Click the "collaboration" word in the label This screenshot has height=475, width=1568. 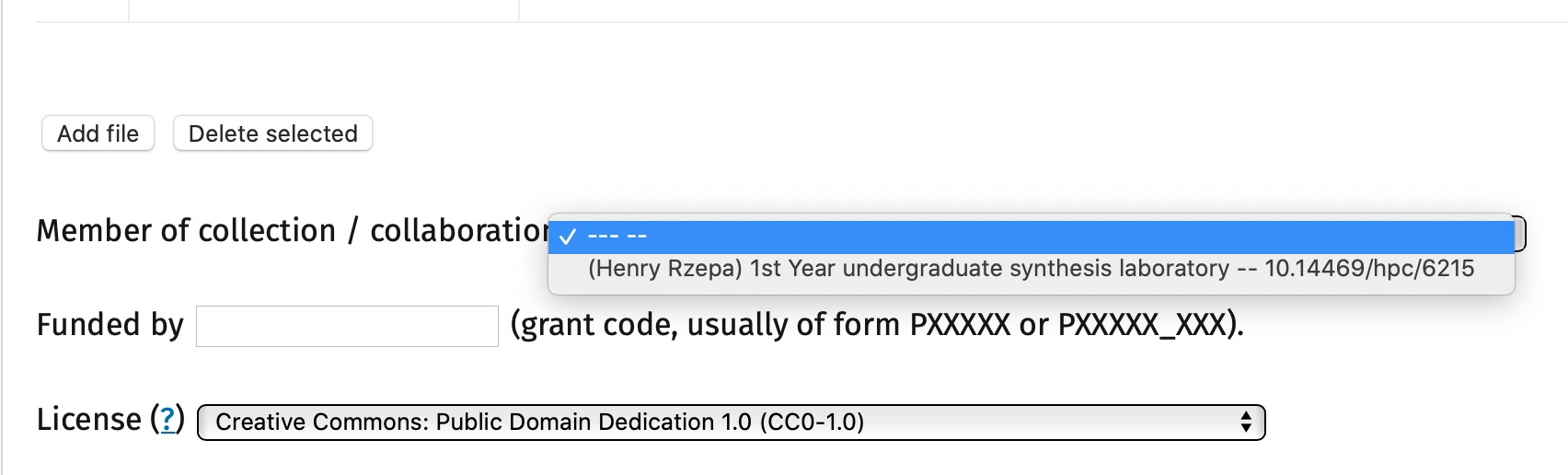(x=460, y=230)
